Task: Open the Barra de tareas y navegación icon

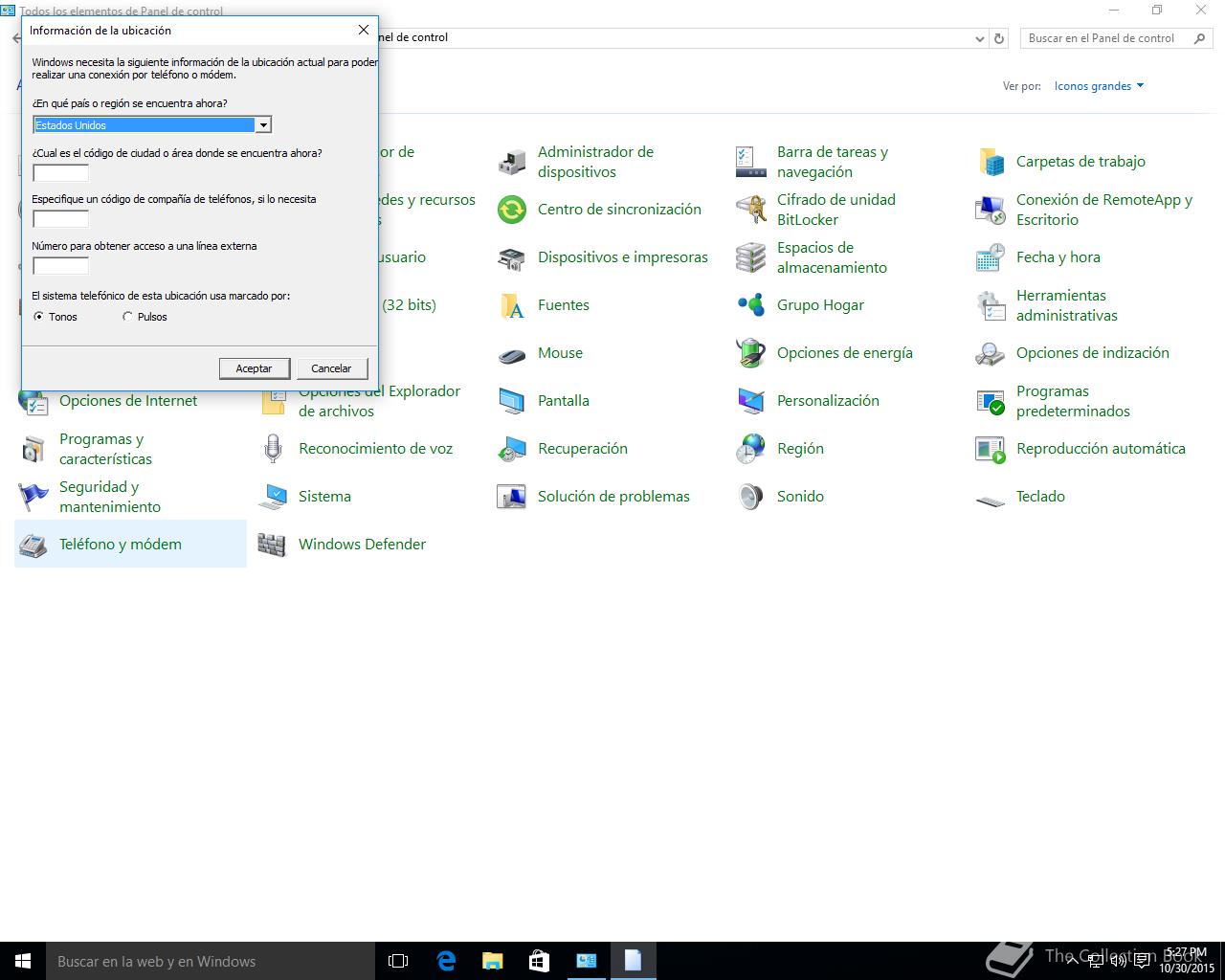Action: point(751,162)
